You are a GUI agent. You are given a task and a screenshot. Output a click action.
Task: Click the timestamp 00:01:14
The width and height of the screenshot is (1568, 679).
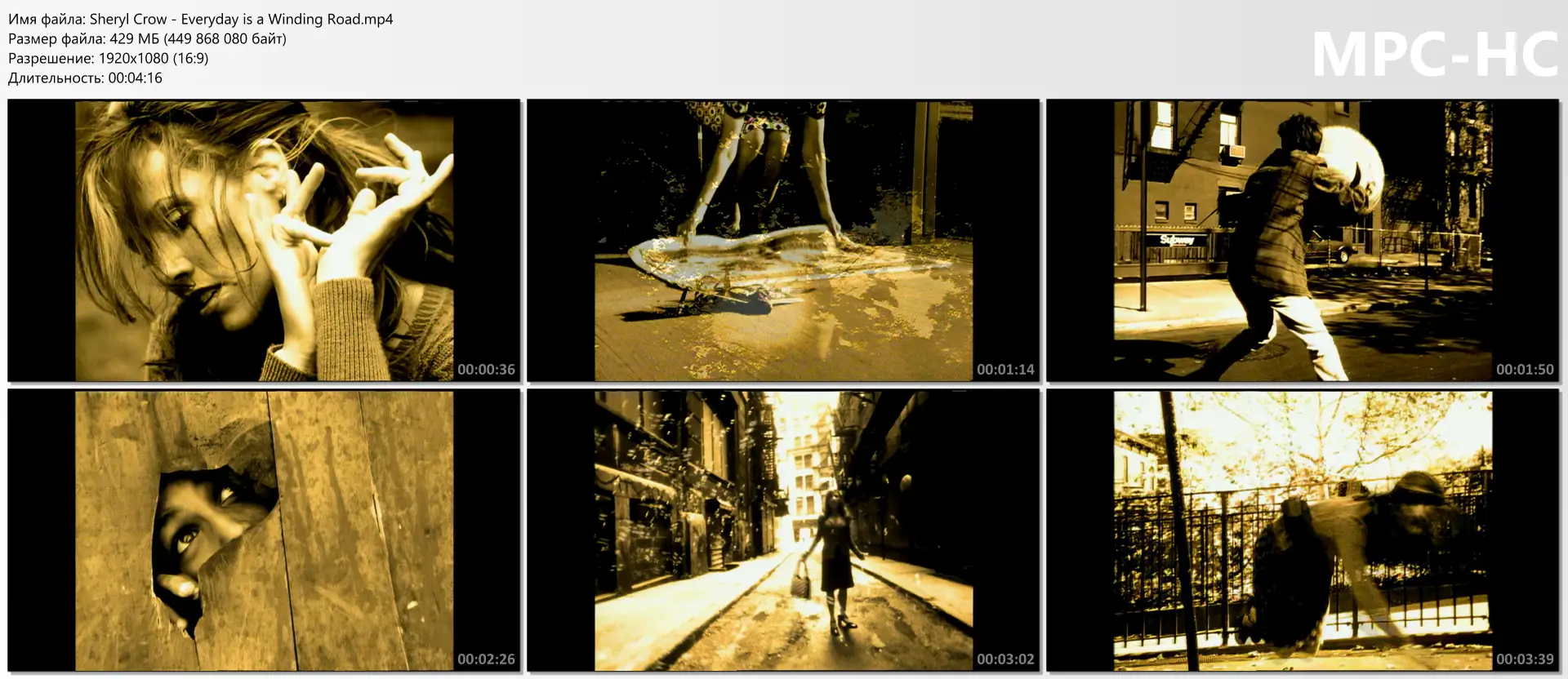click(x=1005, y=370)
